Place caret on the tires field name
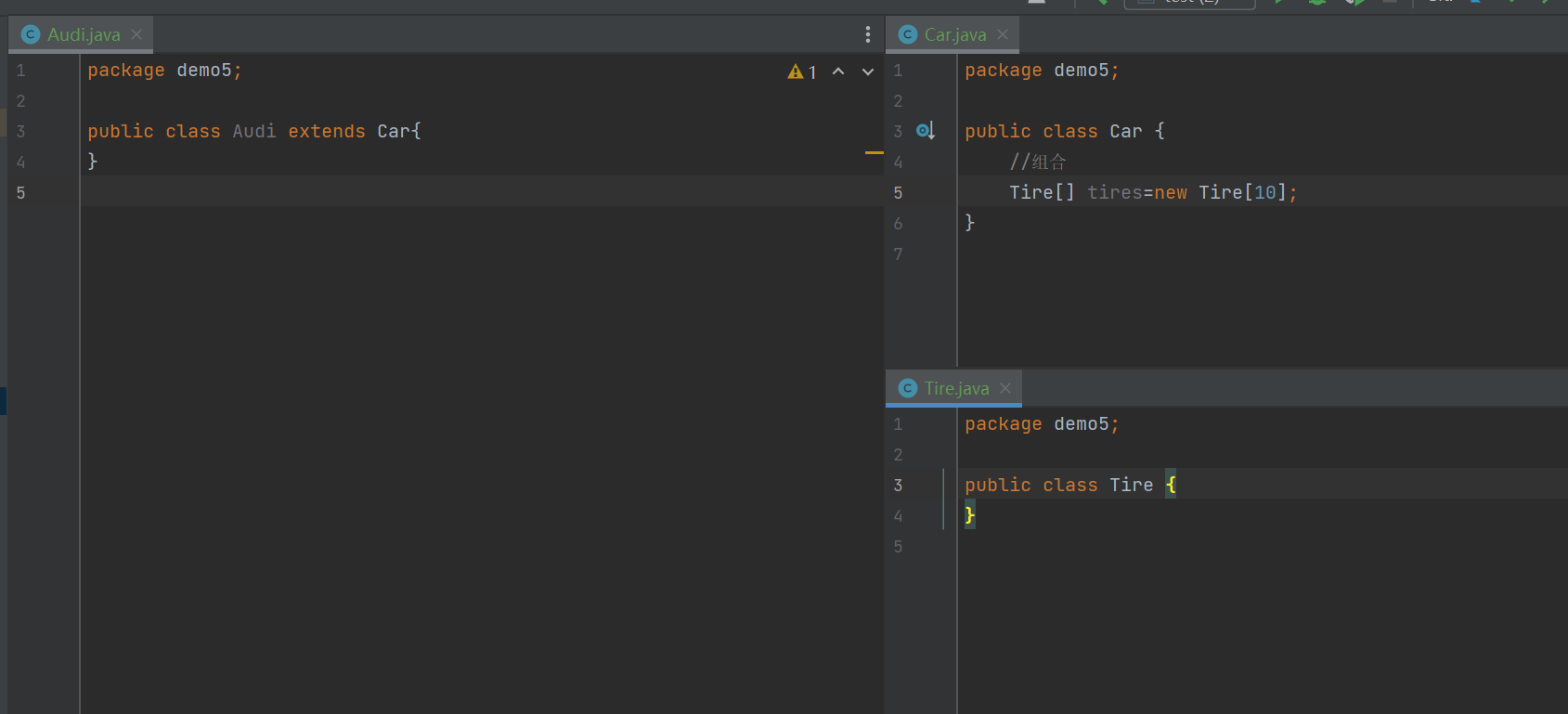The image size is (1568, 714). coord(1115,192)
